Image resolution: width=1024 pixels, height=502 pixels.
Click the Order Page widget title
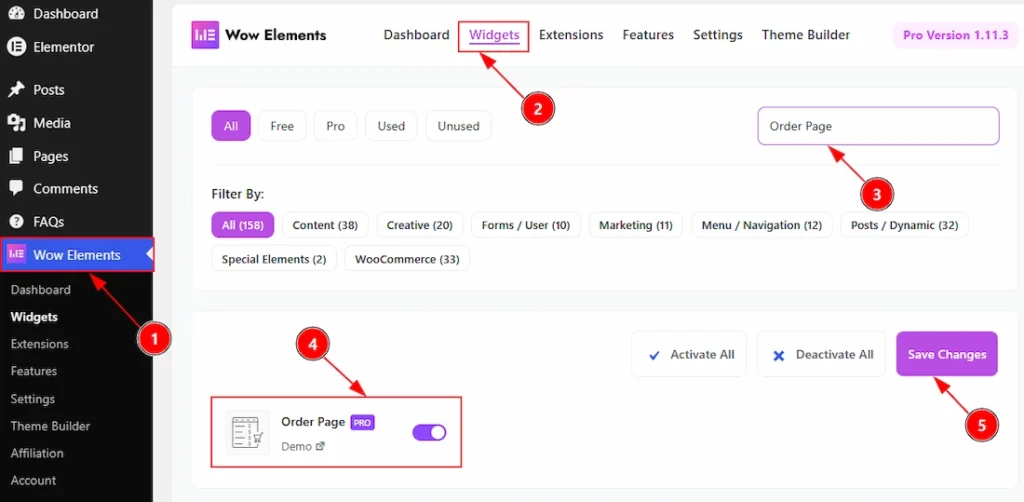tap(313, 422)
